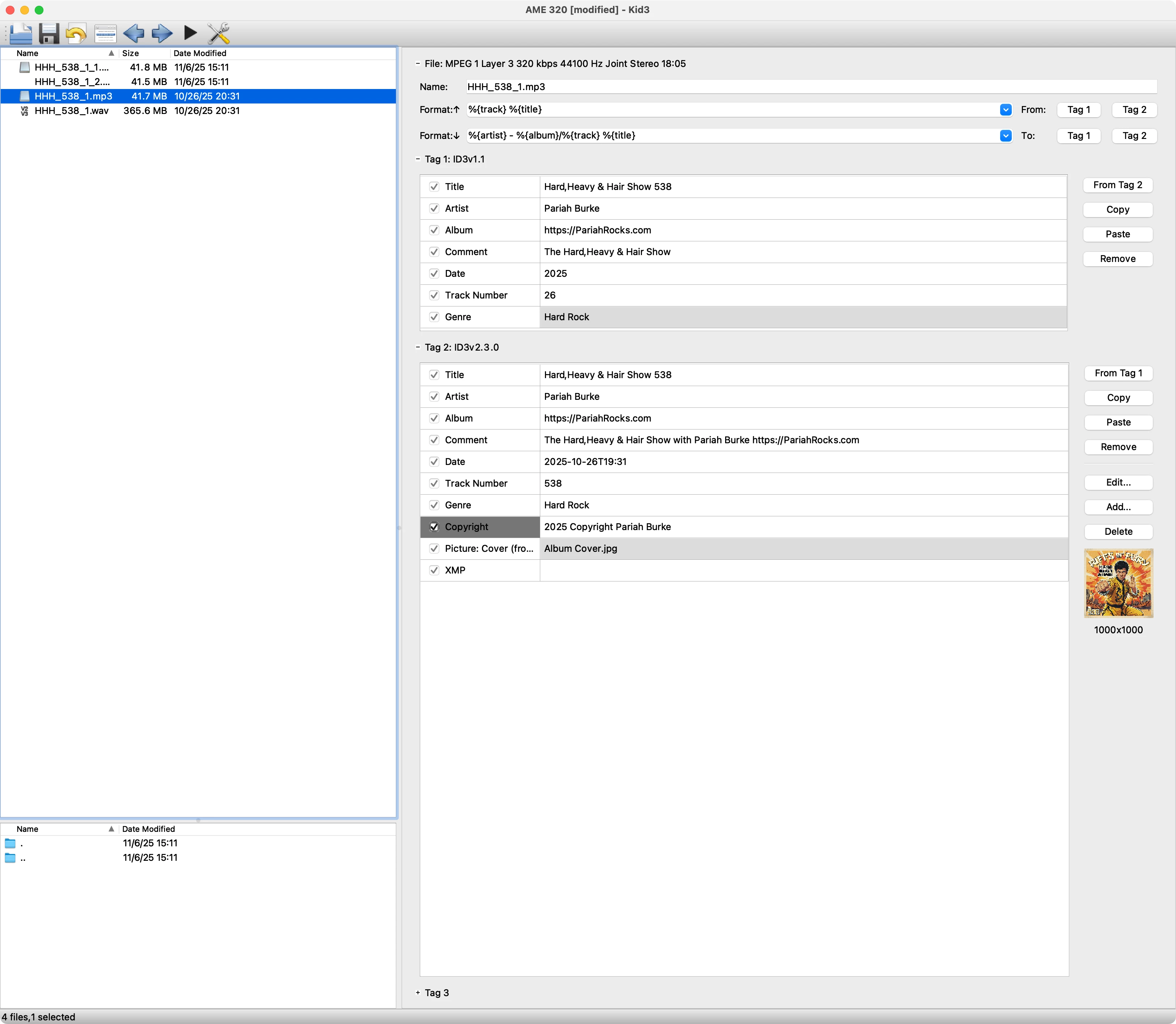
Task: Click the floppy disk Save icon
Action: point(49,33)
